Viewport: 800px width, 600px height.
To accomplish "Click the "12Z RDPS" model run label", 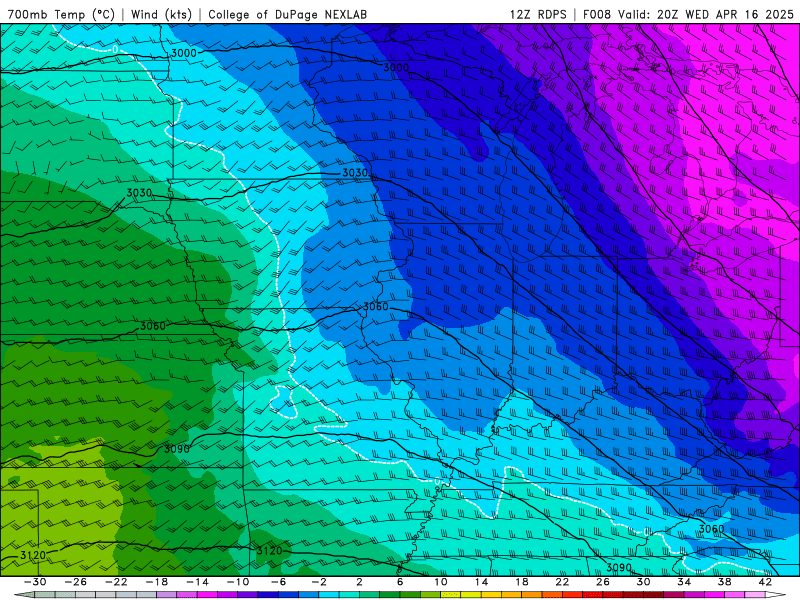I will (538, 14).
